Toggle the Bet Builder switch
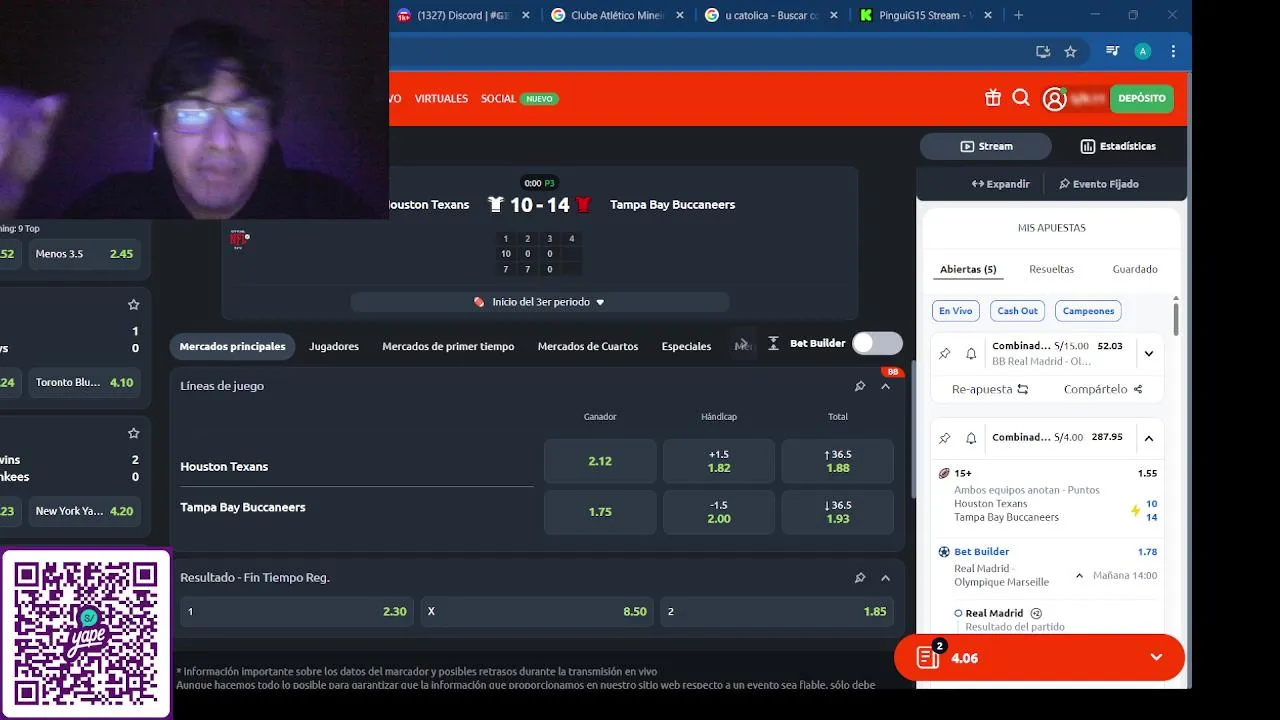Viewport: 1280px width, 720px height. [x=877, y=343]
